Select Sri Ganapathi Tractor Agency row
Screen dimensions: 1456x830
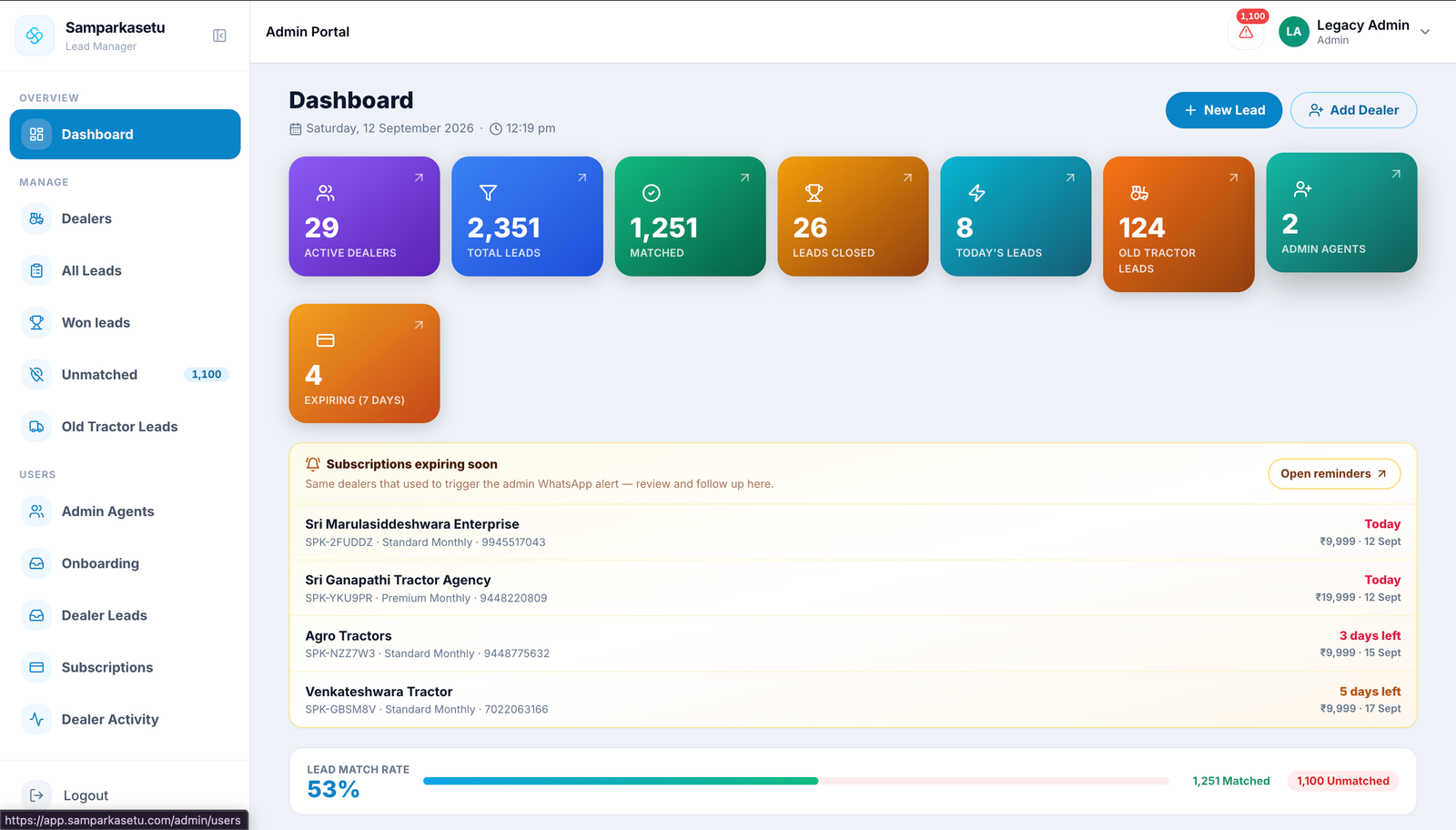click(x=853, y=588)
